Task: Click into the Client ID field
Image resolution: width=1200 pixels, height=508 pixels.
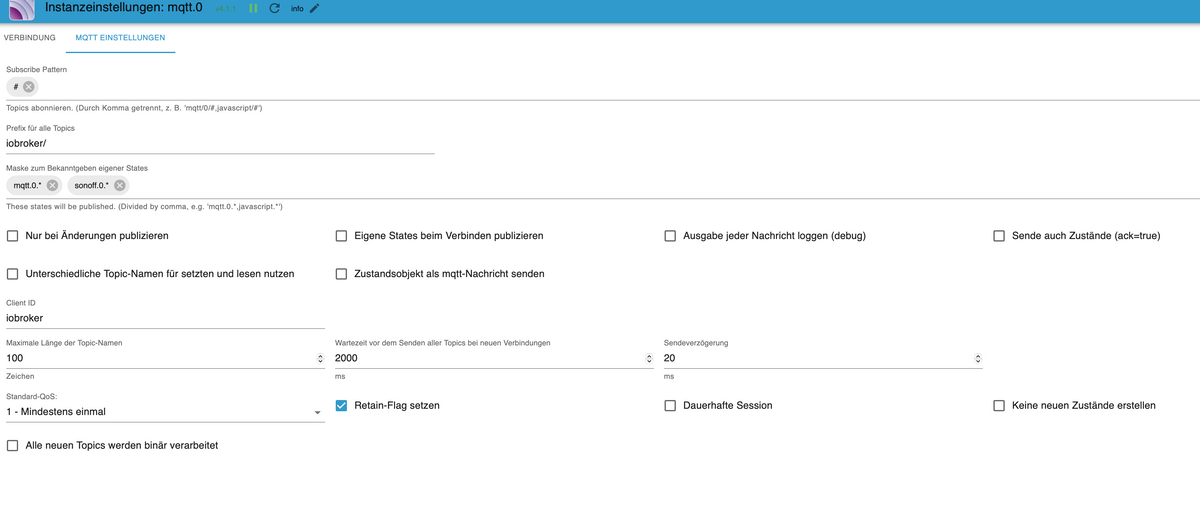Action: (165, 318)
